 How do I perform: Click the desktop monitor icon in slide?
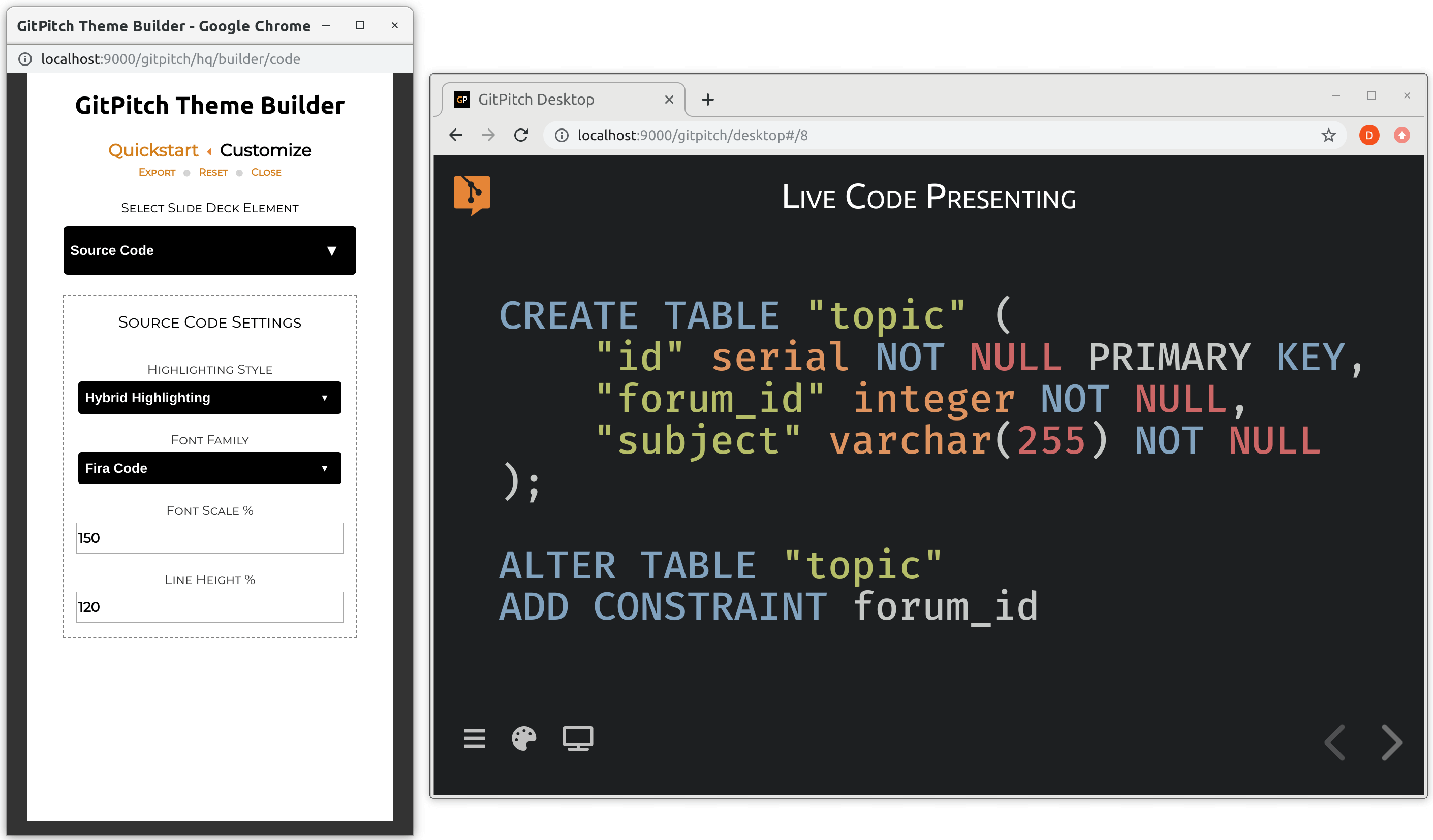pos(578,738)
